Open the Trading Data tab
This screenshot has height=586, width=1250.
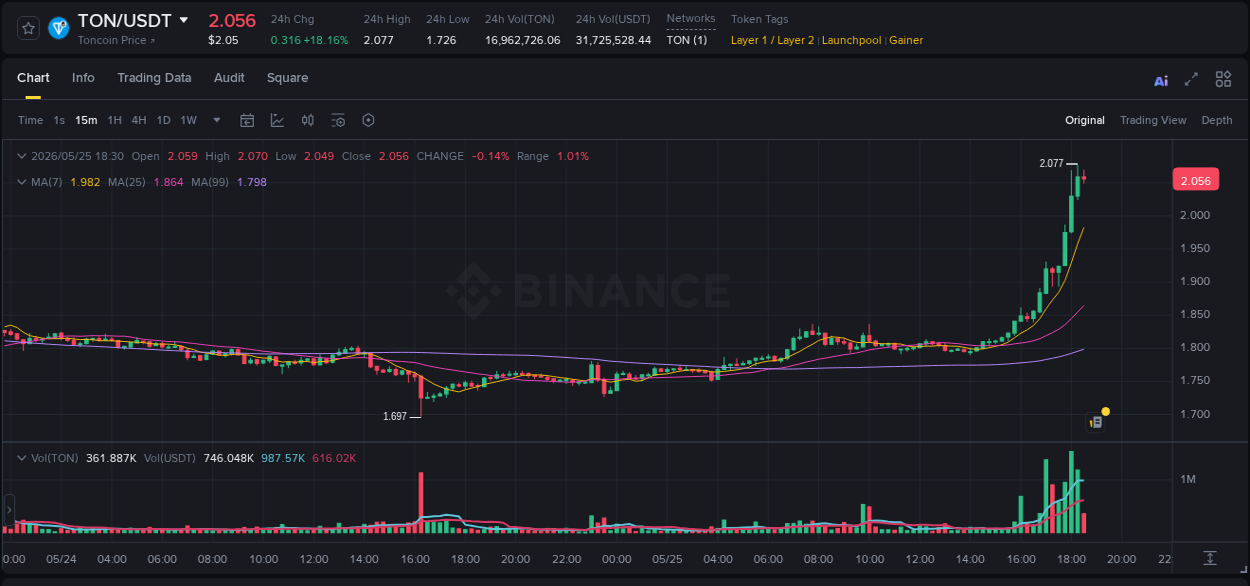pyautogui.click(x=154, y=78)
